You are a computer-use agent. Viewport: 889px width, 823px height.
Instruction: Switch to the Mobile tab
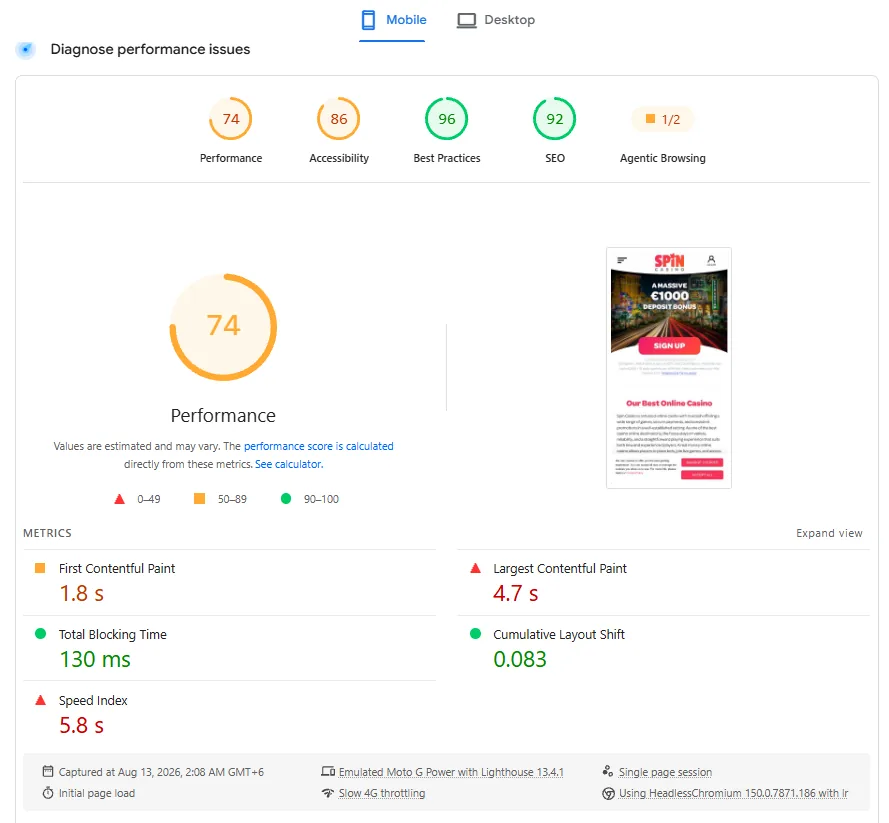[x=392, y=20]
